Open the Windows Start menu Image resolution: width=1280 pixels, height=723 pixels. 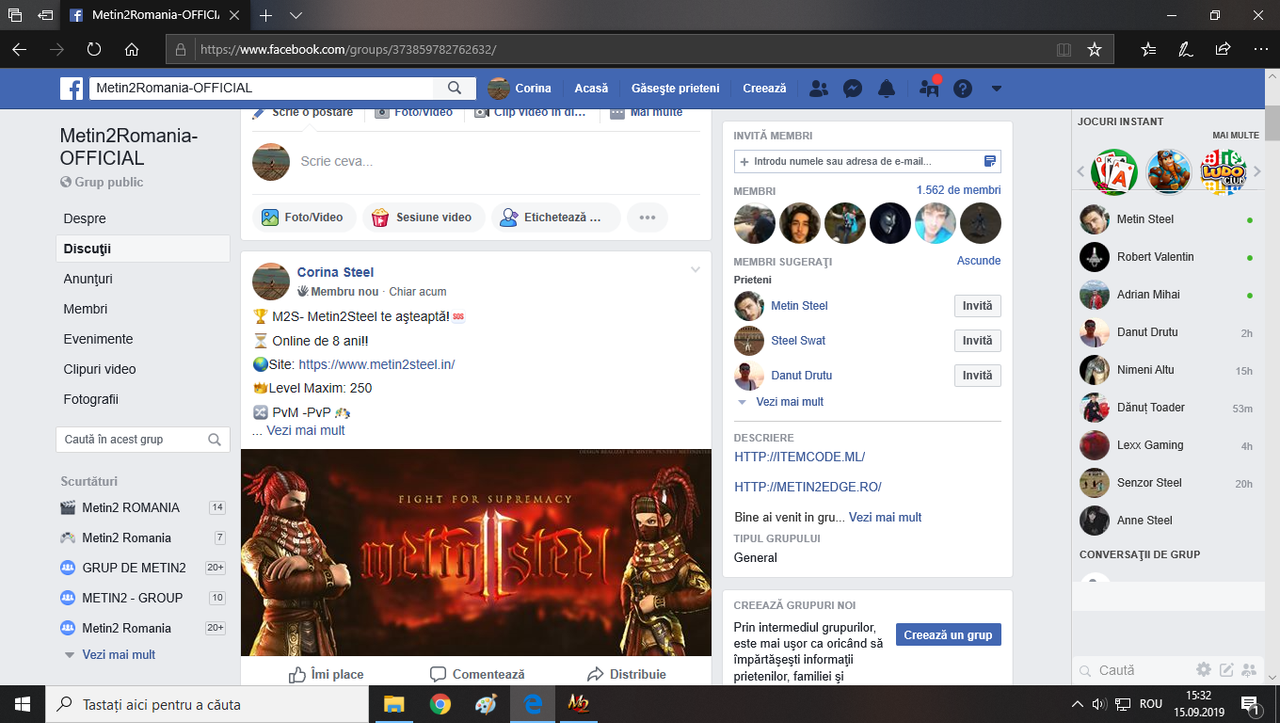[x=23, y=704]
